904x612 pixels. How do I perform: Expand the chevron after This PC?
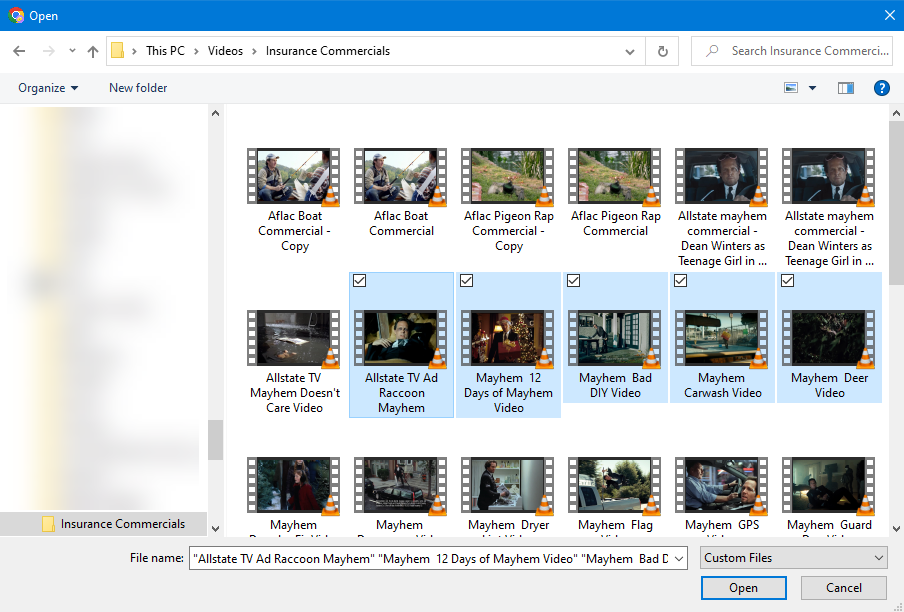tap(196, 51)
